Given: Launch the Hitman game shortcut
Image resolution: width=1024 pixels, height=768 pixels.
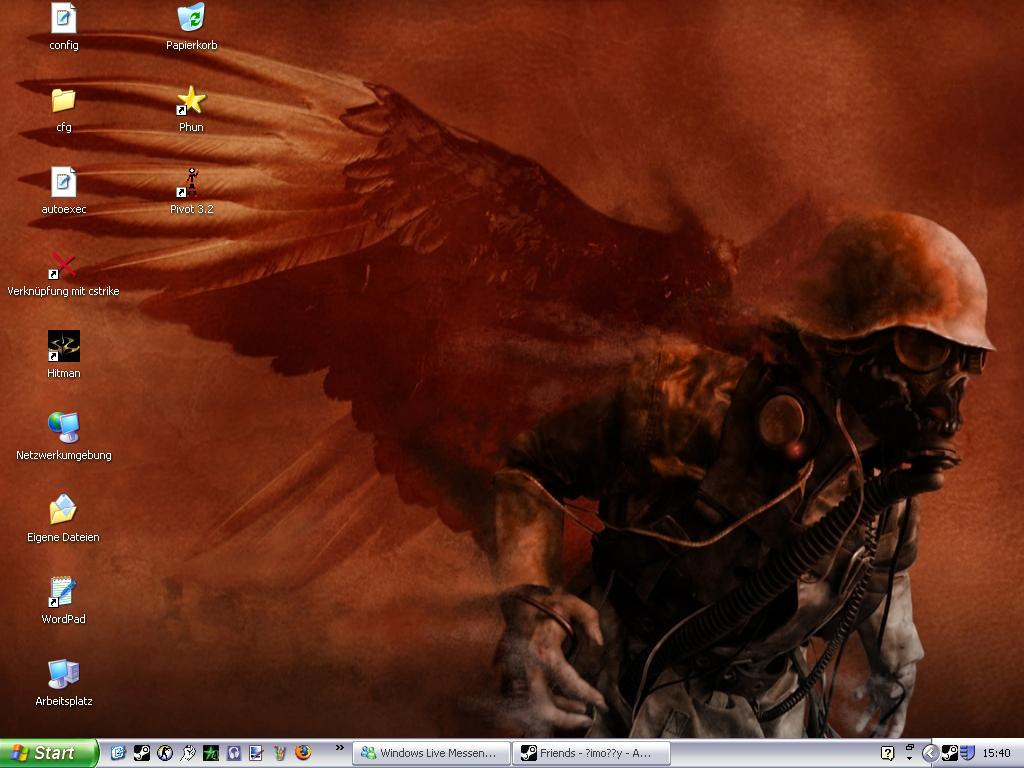Looking at the screenshot, I should pos(63,355).
